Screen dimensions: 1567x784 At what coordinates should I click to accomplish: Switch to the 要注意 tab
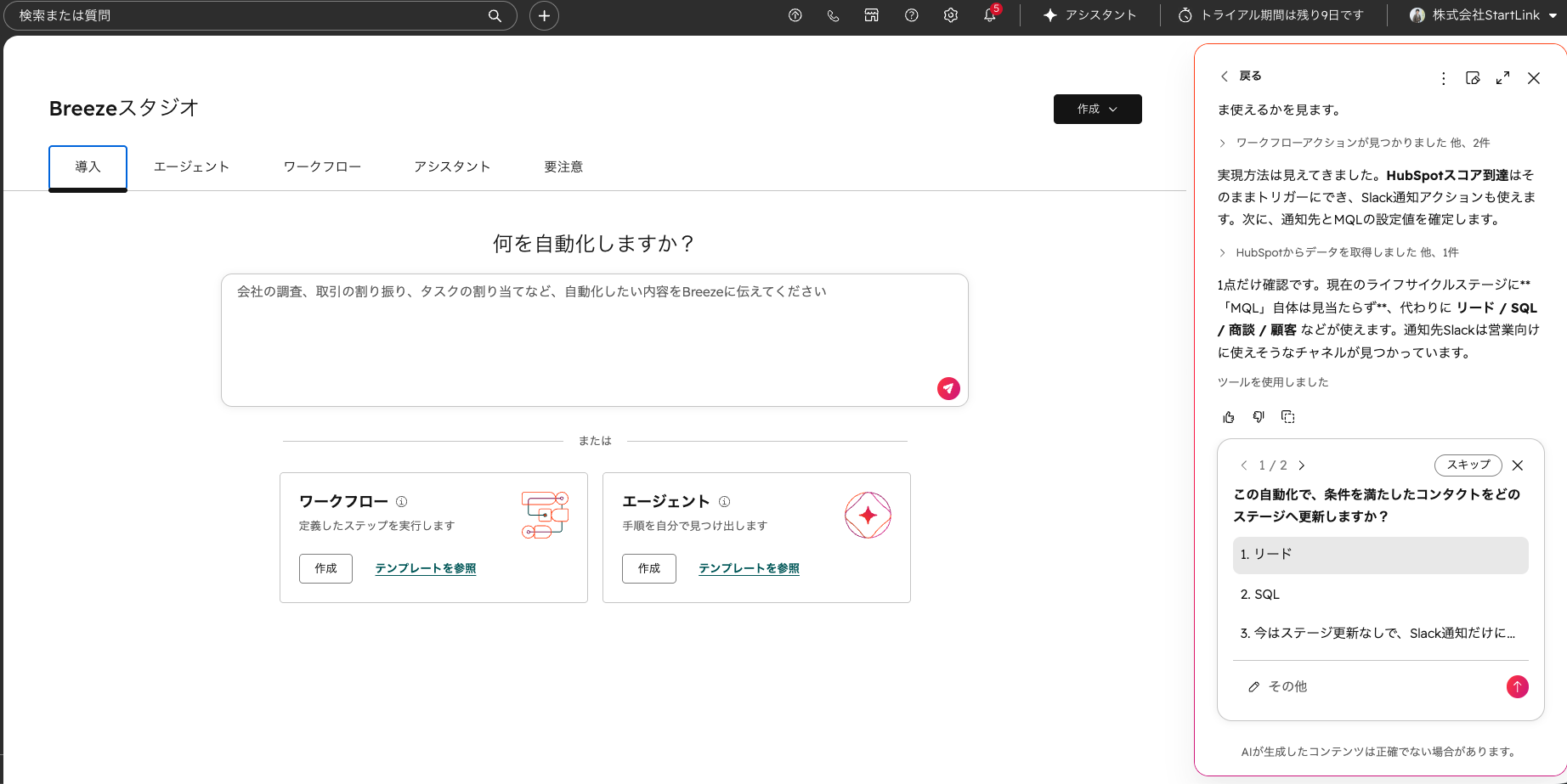point(563,166)
